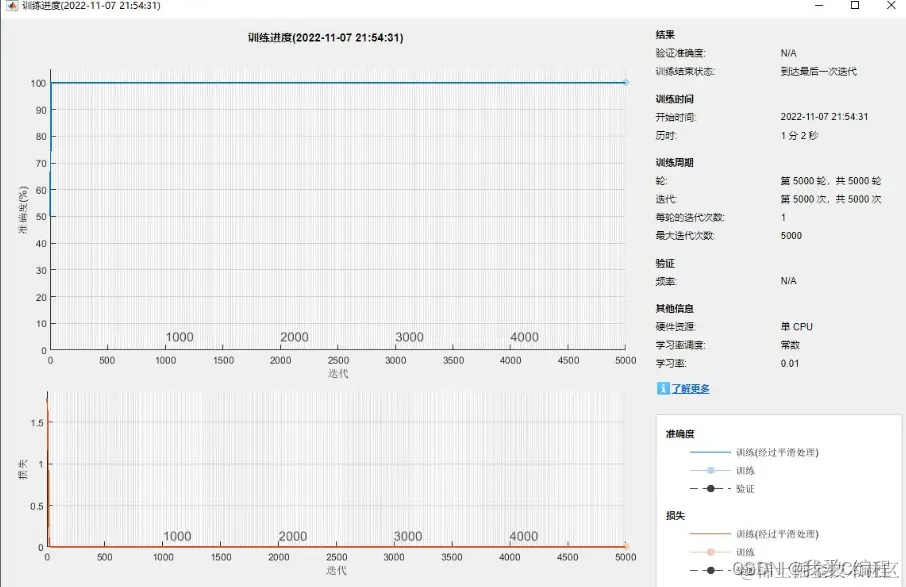Image resolution: width=906 pixels, height=587 pixels.
Task: Maximize the training progress window
Action: pos(855,5)
